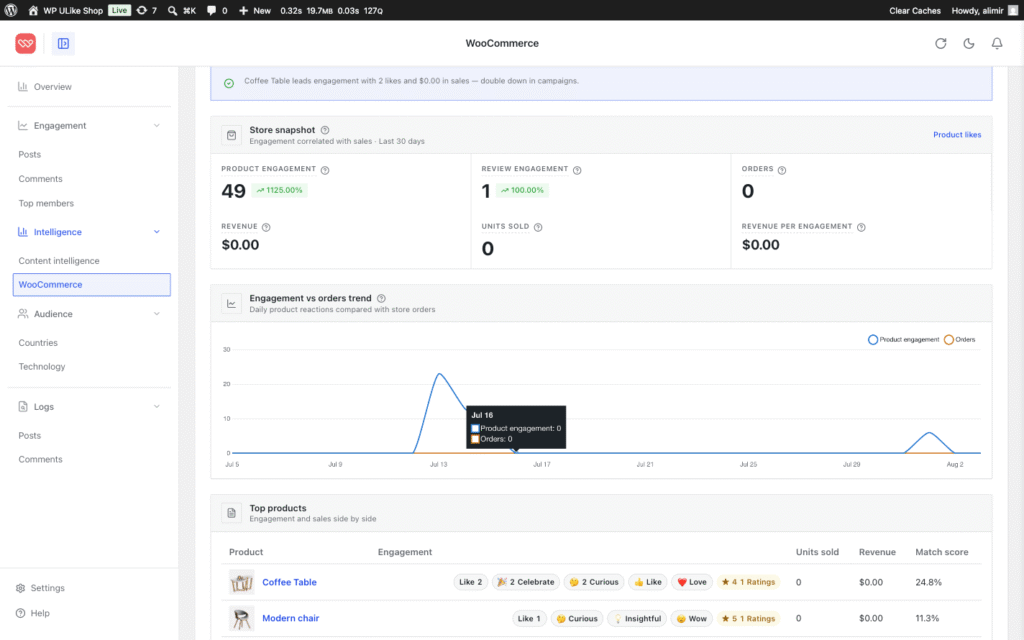The height and width of the screenshot is (640, 1024).
Task: Click Modern chair's Insightful badge
Action: (637, 618)
